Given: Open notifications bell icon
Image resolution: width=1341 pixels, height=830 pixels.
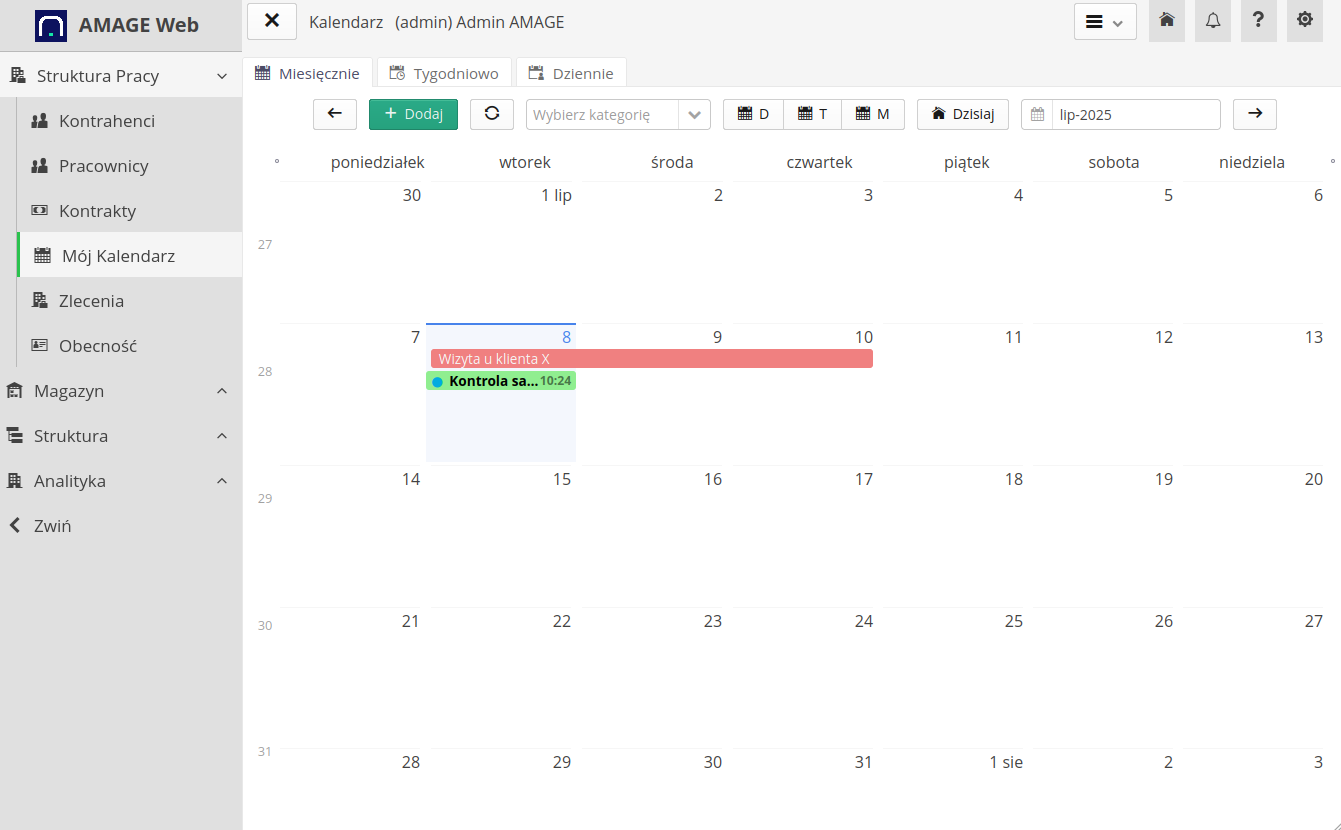Looking at the screenshot, I should coord(1213,21).
